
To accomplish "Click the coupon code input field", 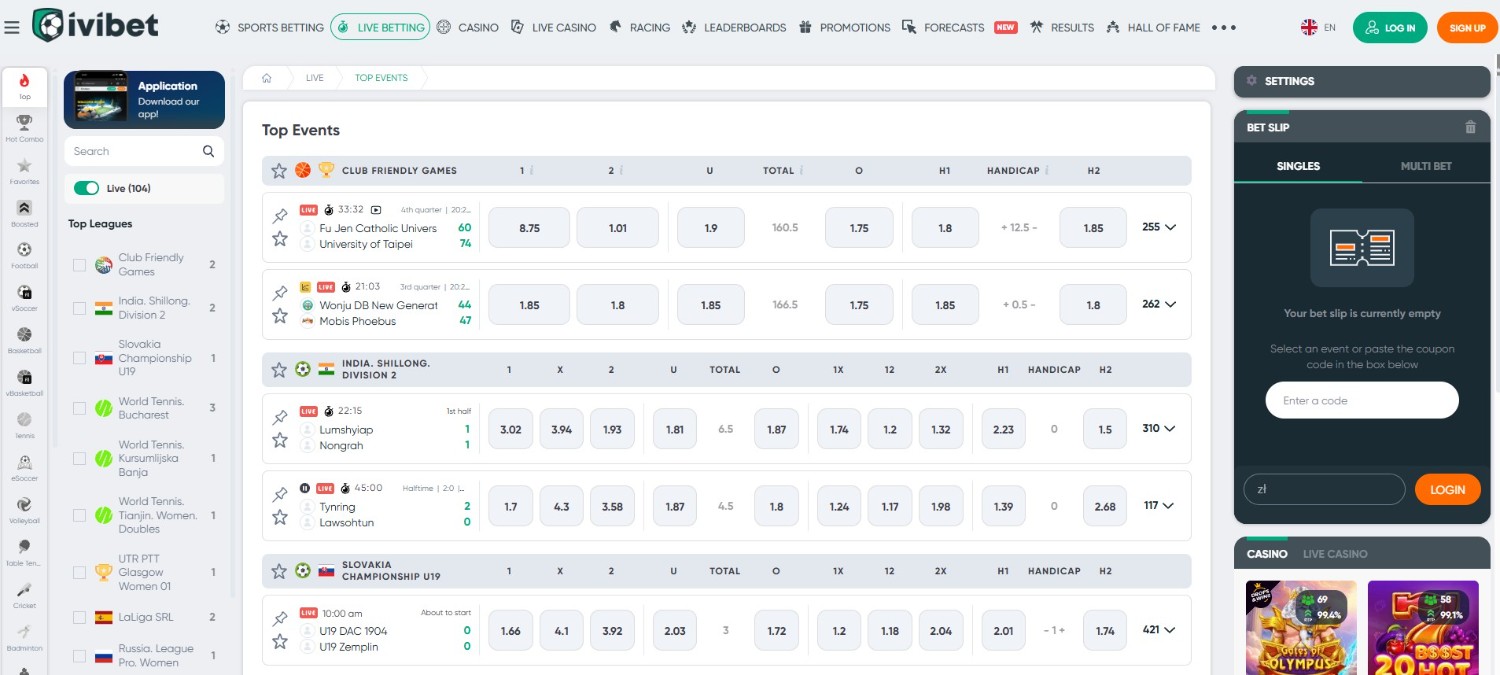I will pos(1362,401).
